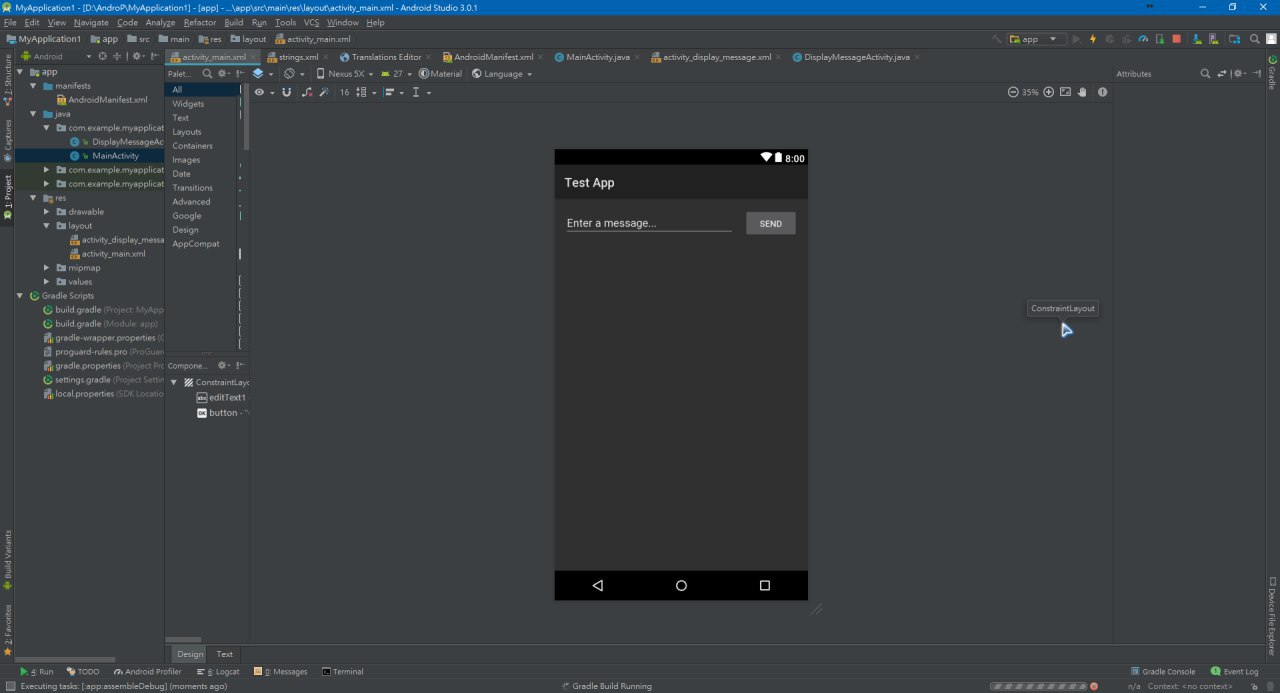Click the SEND button in preview
Image resolution: width=1280 pixels, height=693 pixels.
click(770, 224)
